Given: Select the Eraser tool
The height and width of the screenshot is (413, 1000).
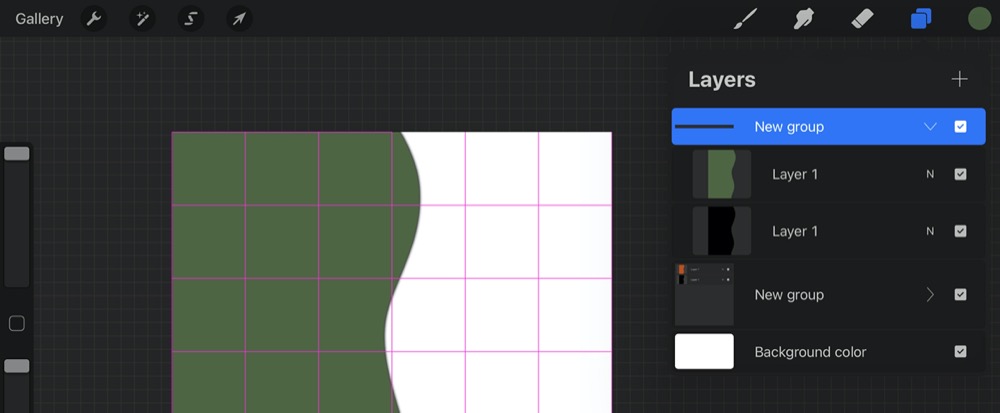Looking at the screenshot, I should click(x=862, y=19).
